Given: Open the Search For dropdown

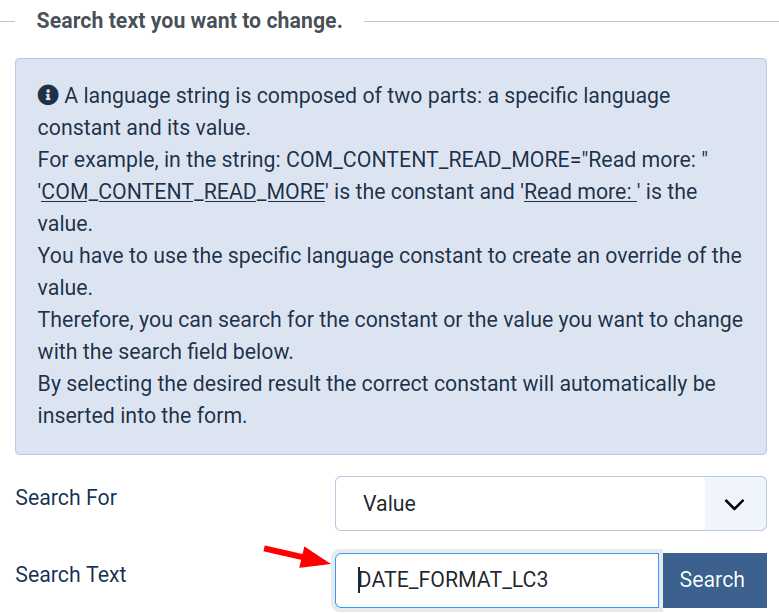Looking at the screenshot, I should click(550, 503).
